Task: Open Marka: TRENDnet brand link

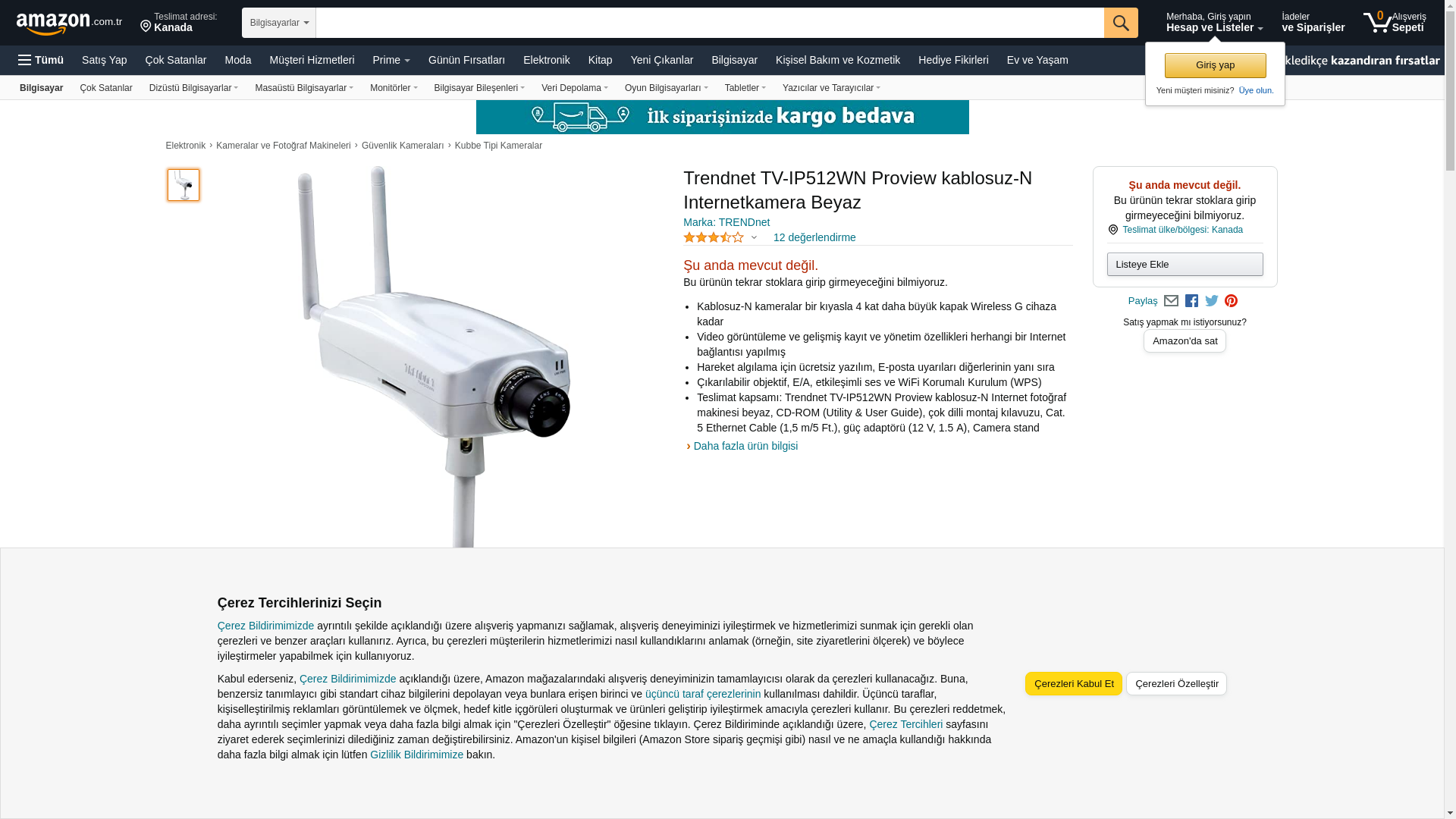Action: (726, 223)
